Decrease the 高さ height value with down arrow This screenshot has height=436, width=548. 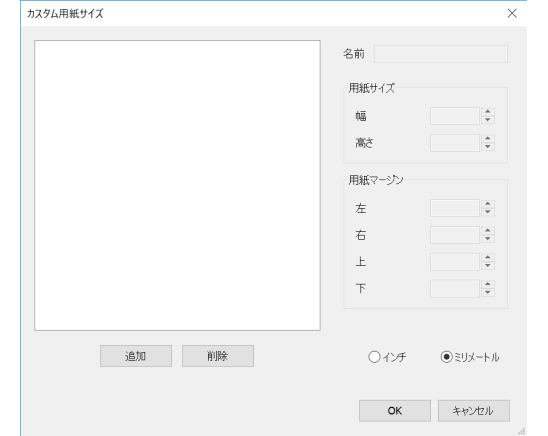pyautogui.click(x=488, y=147)
